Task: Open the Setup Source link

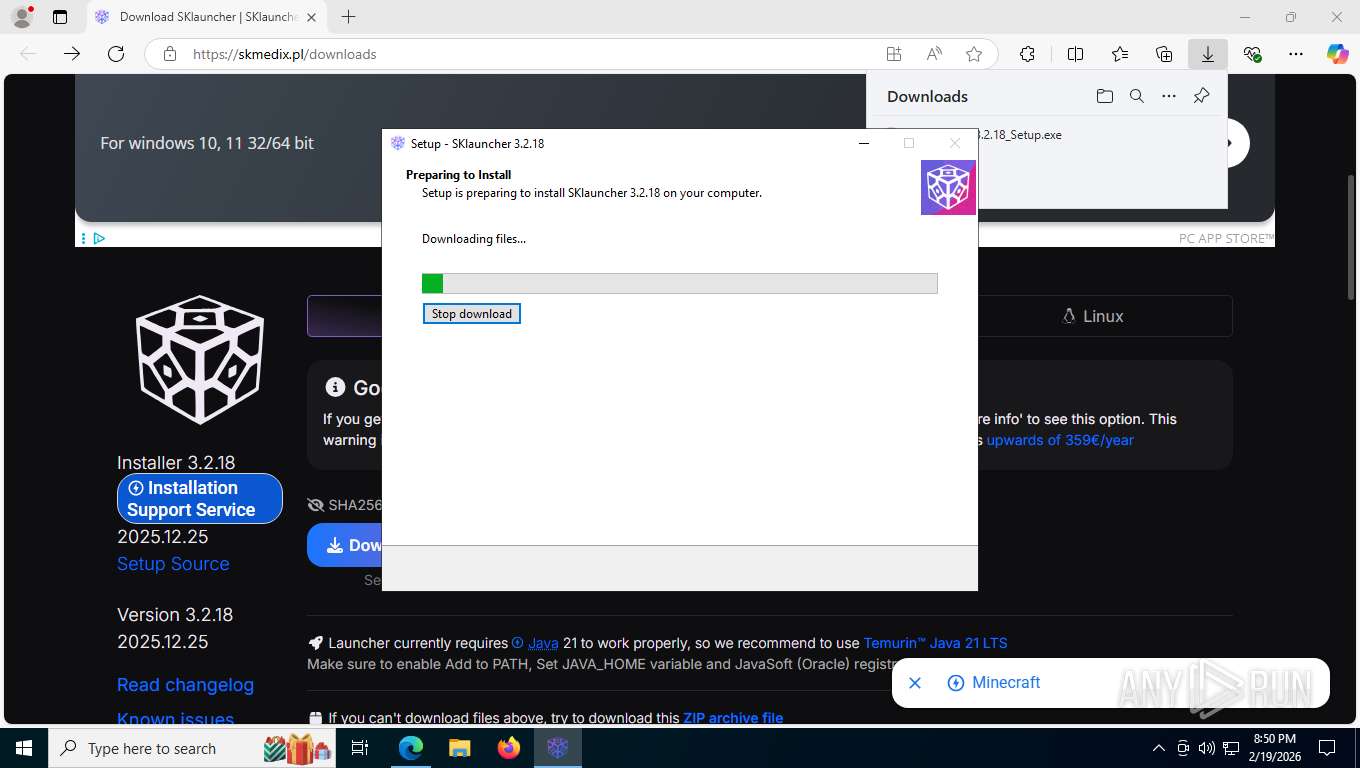Action: point(173,564)
